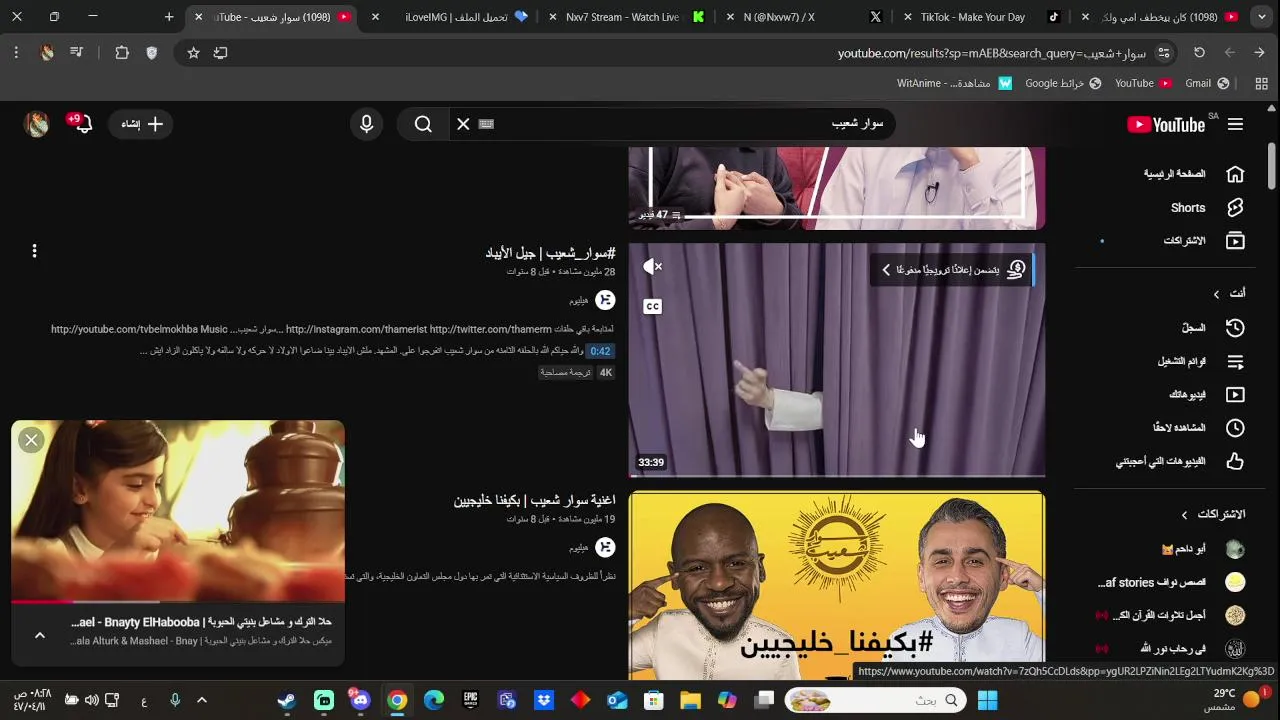Click the miniplayer video to expand it
This screenshot has width=1280, height=720.
click(178, 510)
